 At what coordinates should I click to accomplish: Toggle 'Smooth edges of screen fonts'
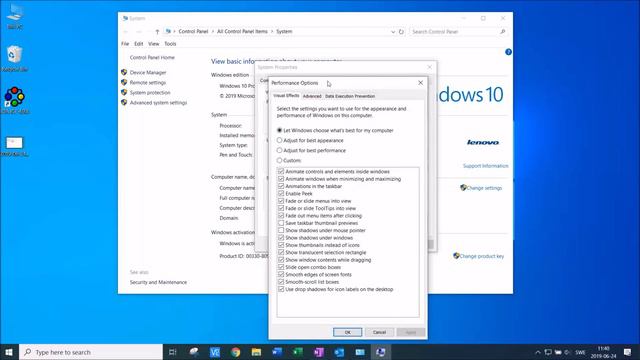(281, 274)
